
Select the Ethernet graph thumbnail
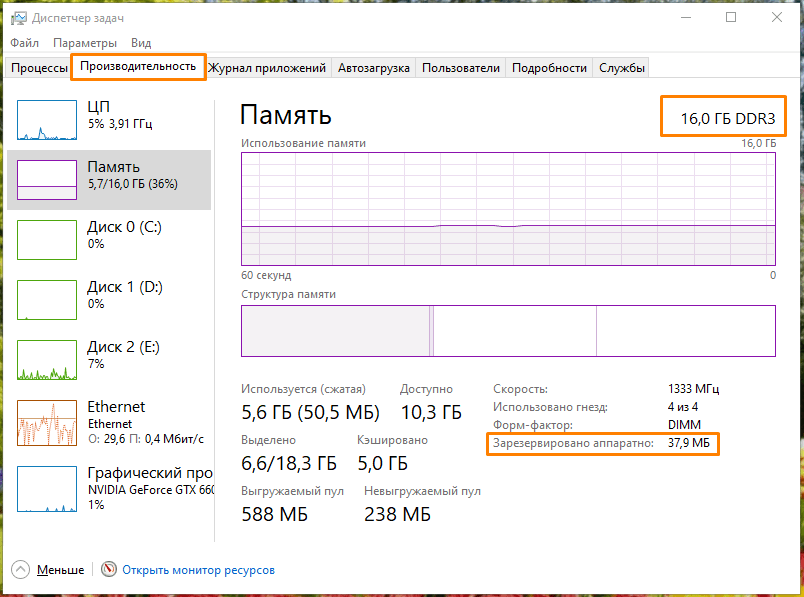click(x=47, y=423)
